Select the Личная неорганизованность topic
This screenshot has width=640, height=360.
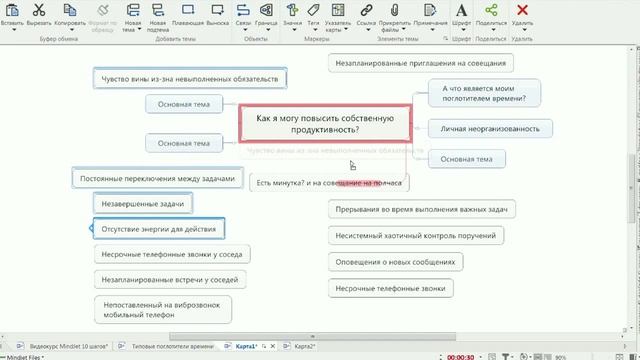(x=490, y=129)
